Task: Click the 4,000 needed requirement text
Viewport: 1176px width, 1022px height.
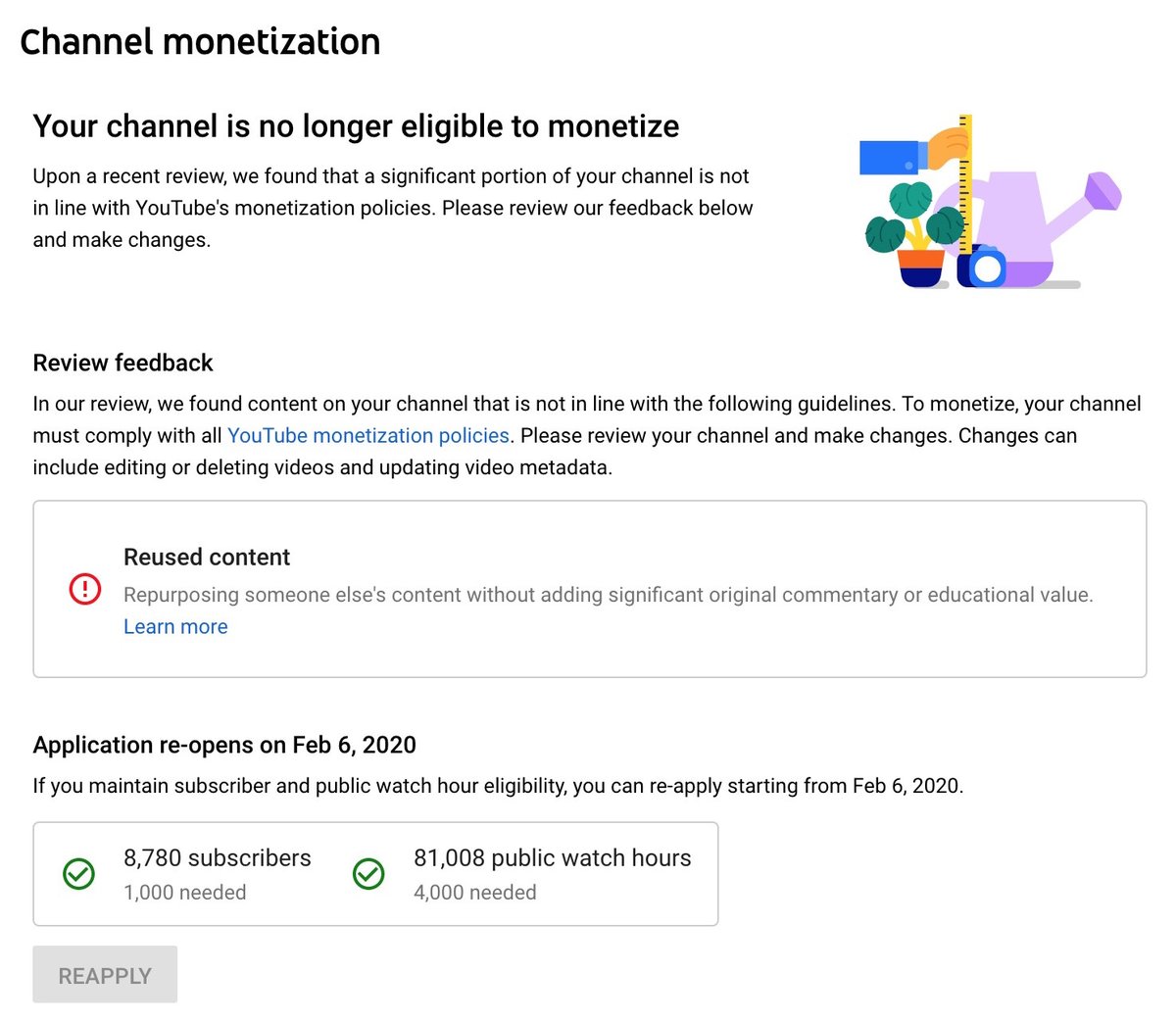Action: click(475, 893)
